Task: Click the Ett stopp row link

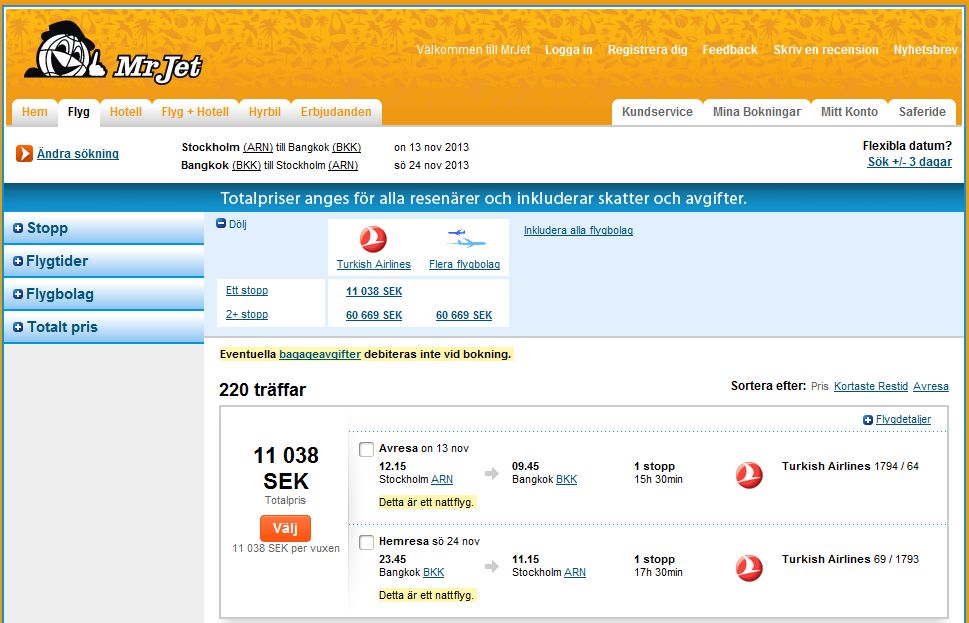Action: [247, 290]
